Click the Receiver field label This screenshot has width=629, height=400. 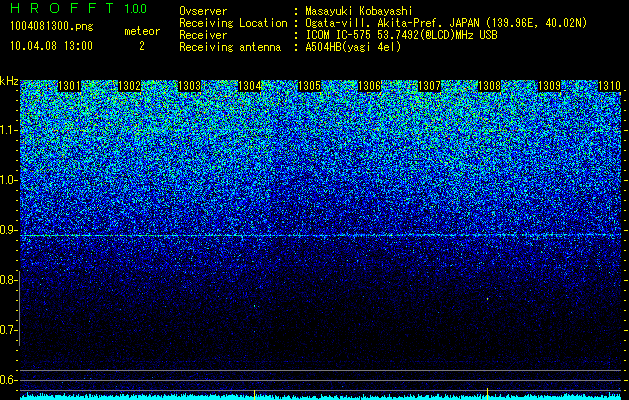tap(203, 35)
